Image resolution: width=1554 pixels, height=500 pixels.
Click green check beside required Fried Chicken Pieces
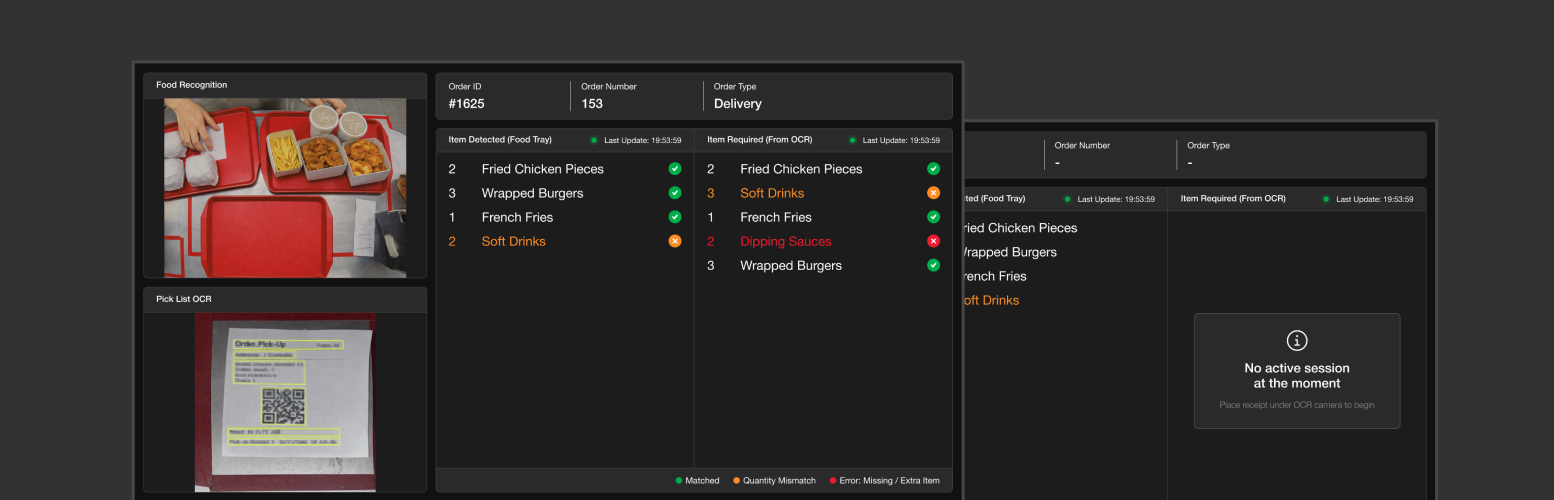[933, 169]
